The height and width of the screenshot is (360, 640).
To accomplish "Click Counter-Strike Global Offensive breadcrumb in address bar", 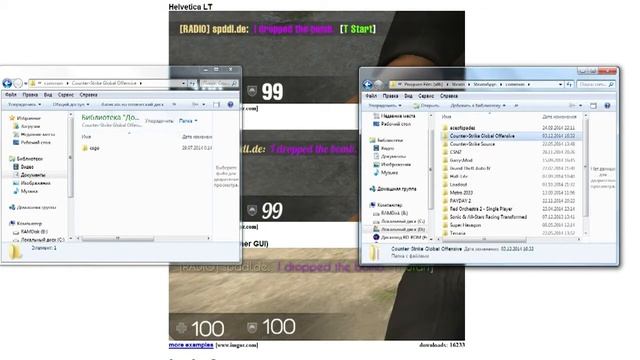I will tap(104, 83).
